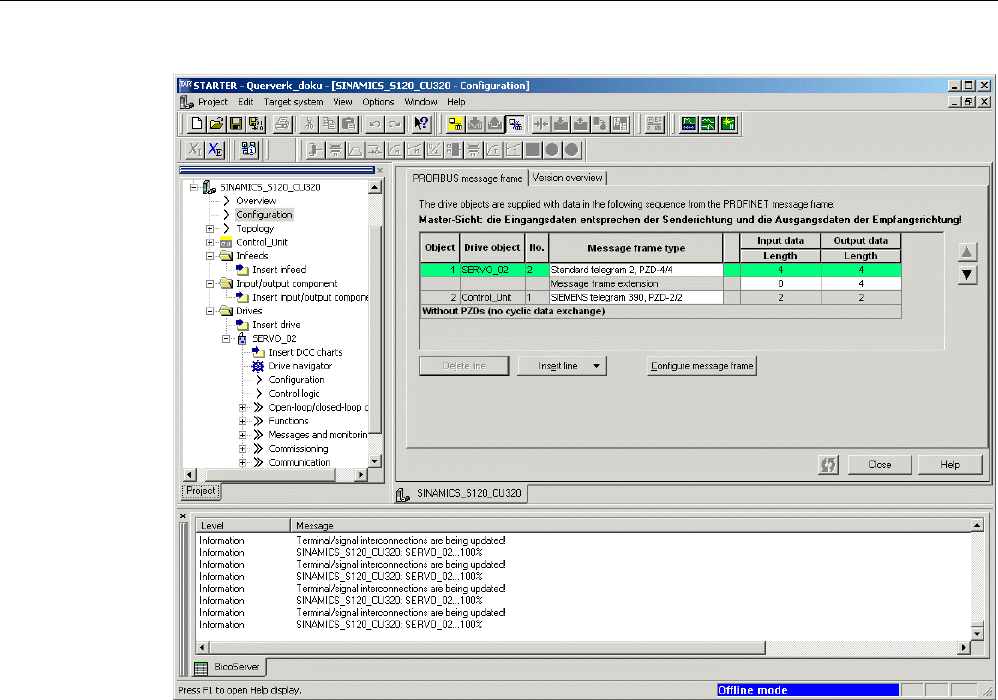Click the project tree vertical scrollbar
Screen dimensions: 998x700
coord(375,324)
